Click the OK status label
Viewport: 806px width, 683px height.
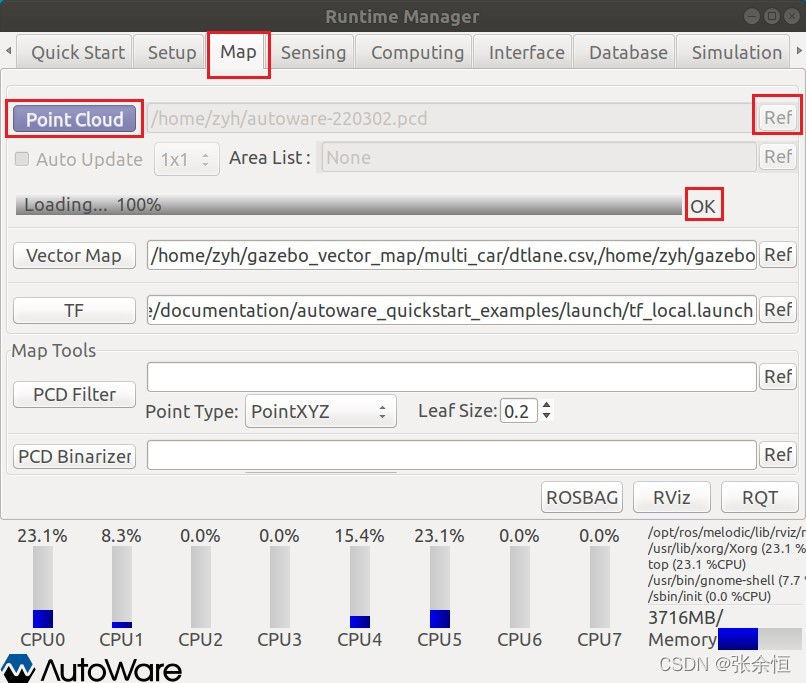703,206
